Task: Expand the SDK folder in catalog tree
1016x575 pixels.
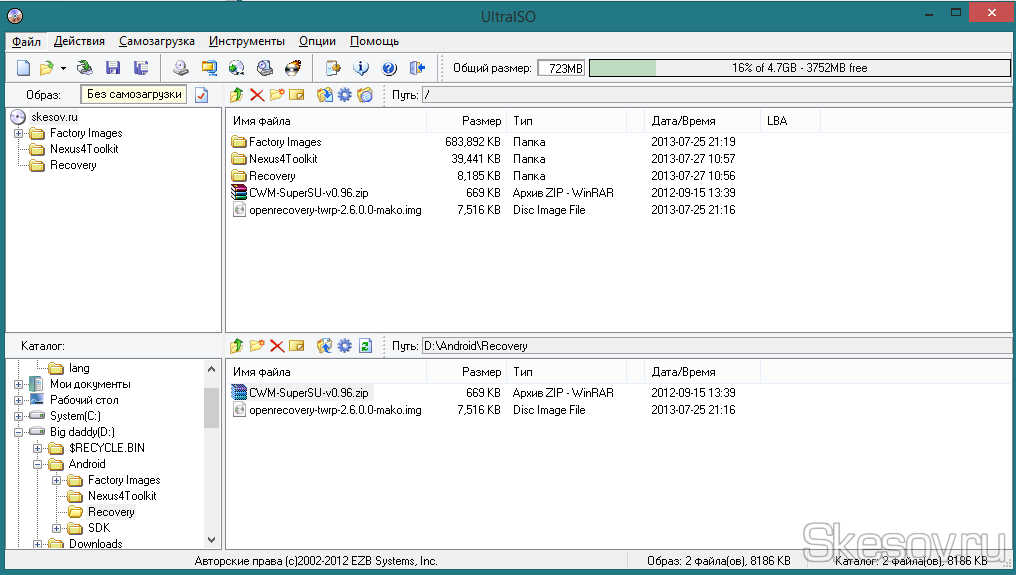Action: [x=57, y=528]
